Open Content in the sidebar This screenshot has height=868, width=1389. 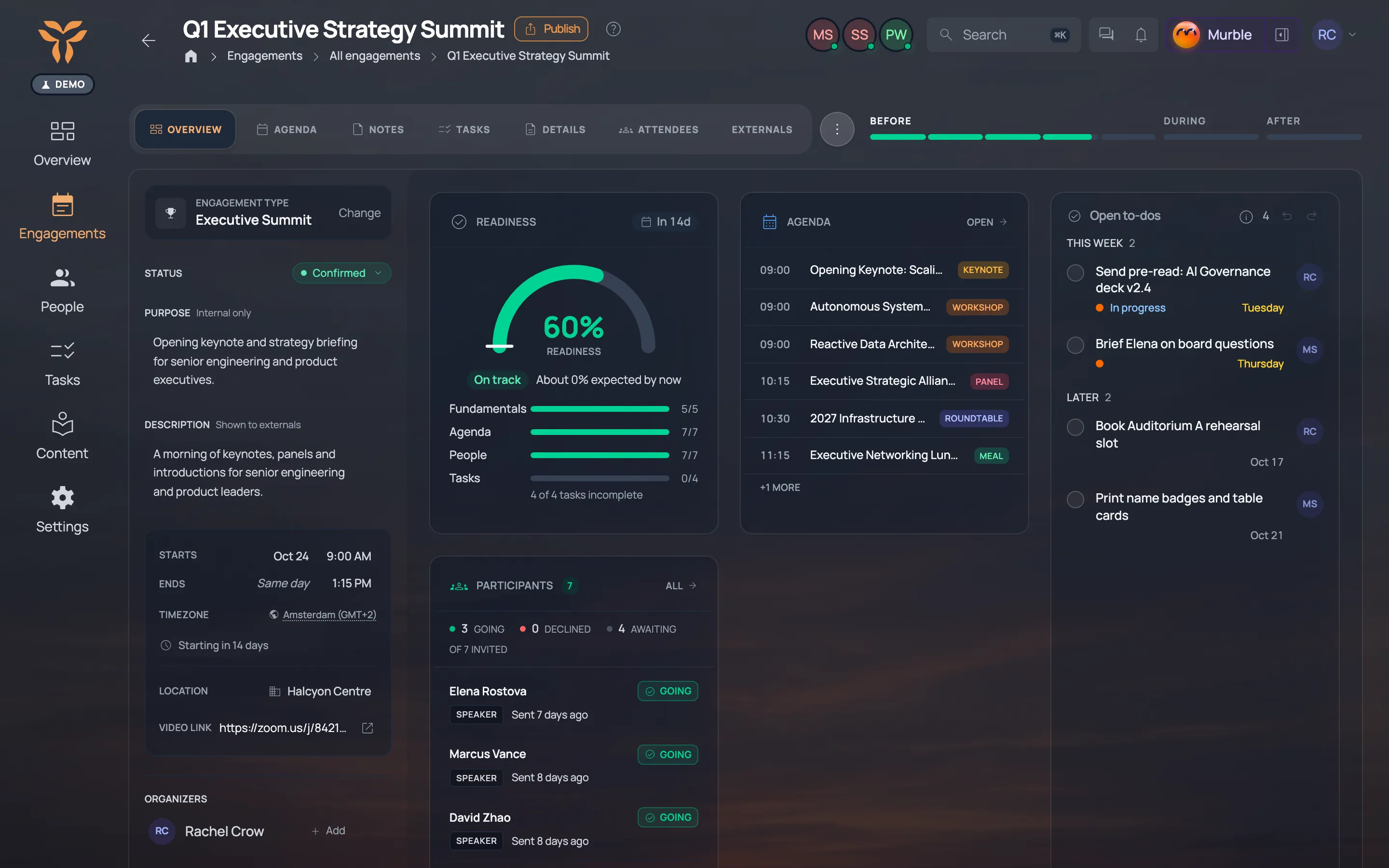pyautogui.click(x=62, y=436)
